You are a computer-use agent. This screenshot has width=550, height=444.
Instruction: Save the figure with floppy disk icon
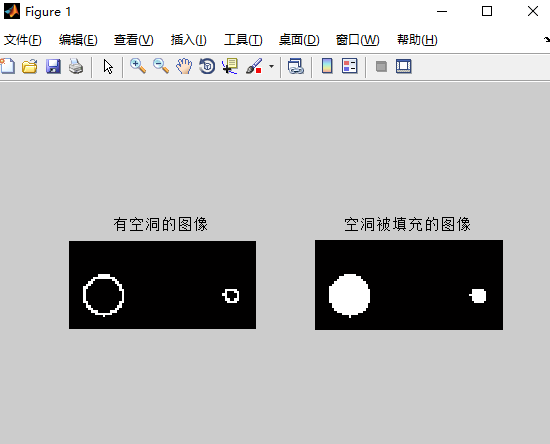(x=53, y=66)
